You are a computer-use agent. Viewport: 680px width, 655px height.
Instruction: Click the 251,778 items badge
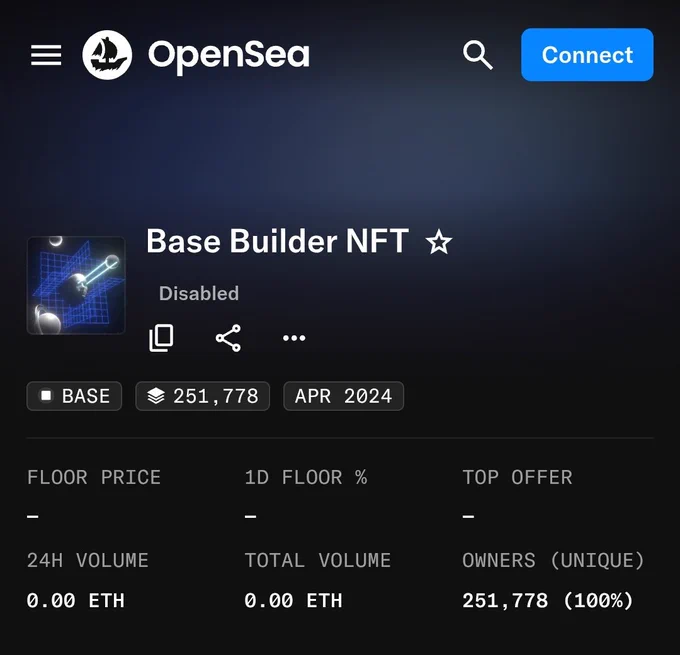203,396
